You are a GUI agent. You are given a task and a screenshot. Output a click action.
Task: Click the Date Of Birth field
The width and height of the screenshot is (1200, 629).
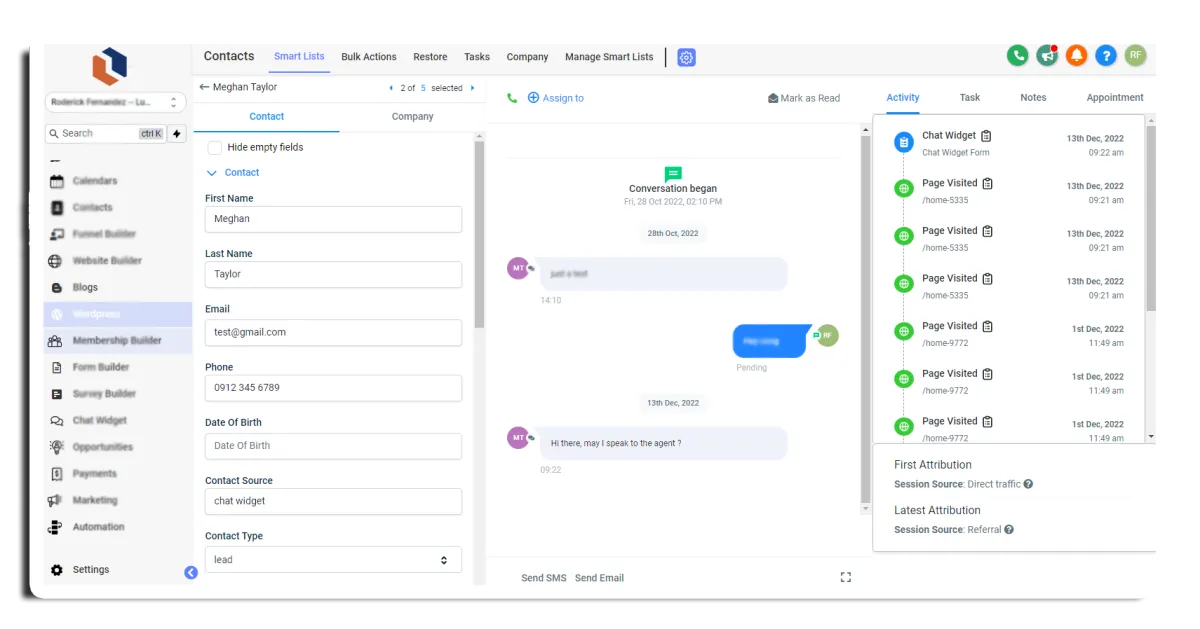tap(333, 446)
